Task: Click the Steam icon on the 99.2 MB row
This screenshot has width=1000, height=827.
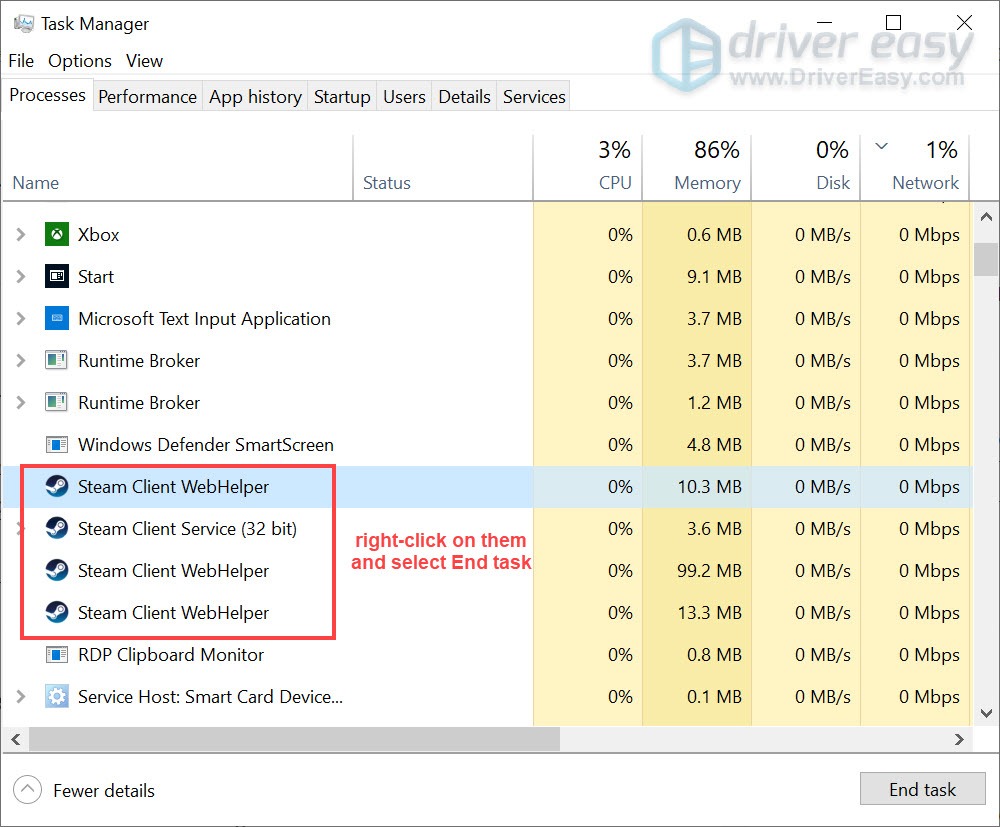Action: pos(57,571)
